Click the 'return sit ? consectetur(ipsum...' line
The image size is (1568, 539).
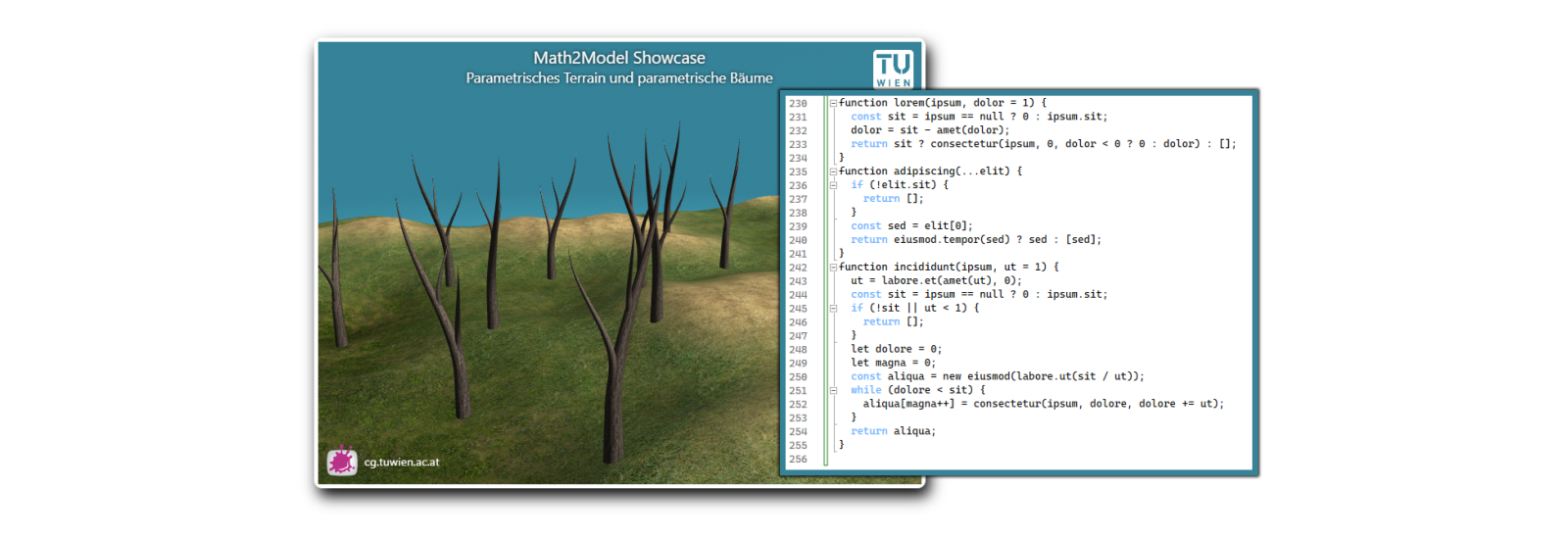(x=1043, y=144)
